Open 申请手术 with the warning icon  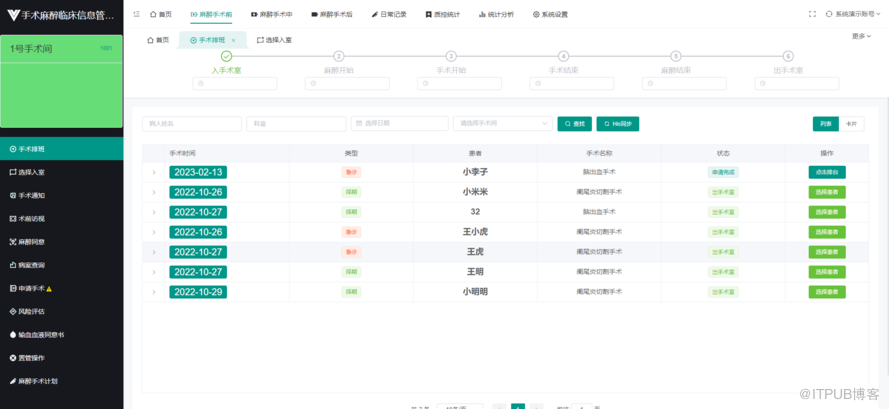pyautogui.click(x=30, y=288)
